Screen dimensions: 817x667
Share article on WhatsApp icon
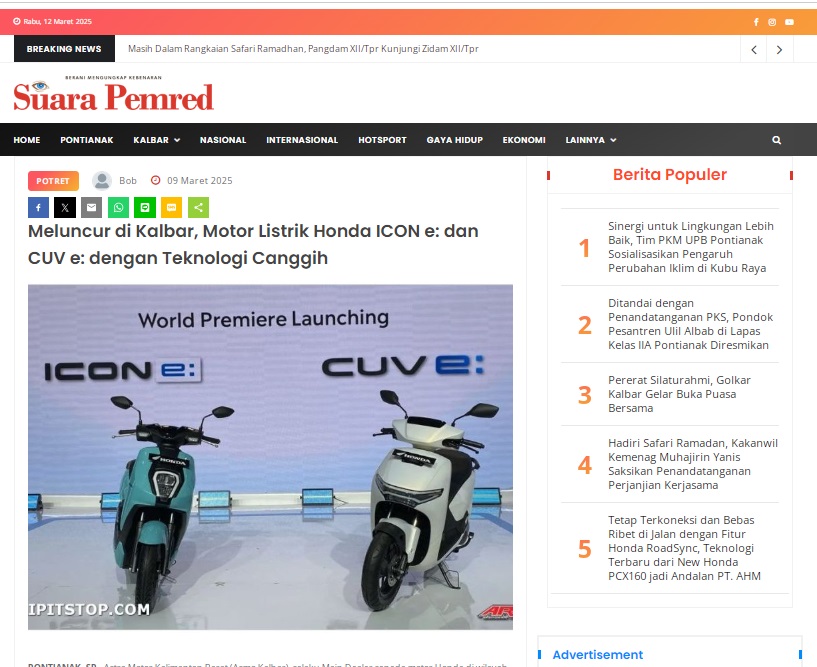click(x=118, y=207)
